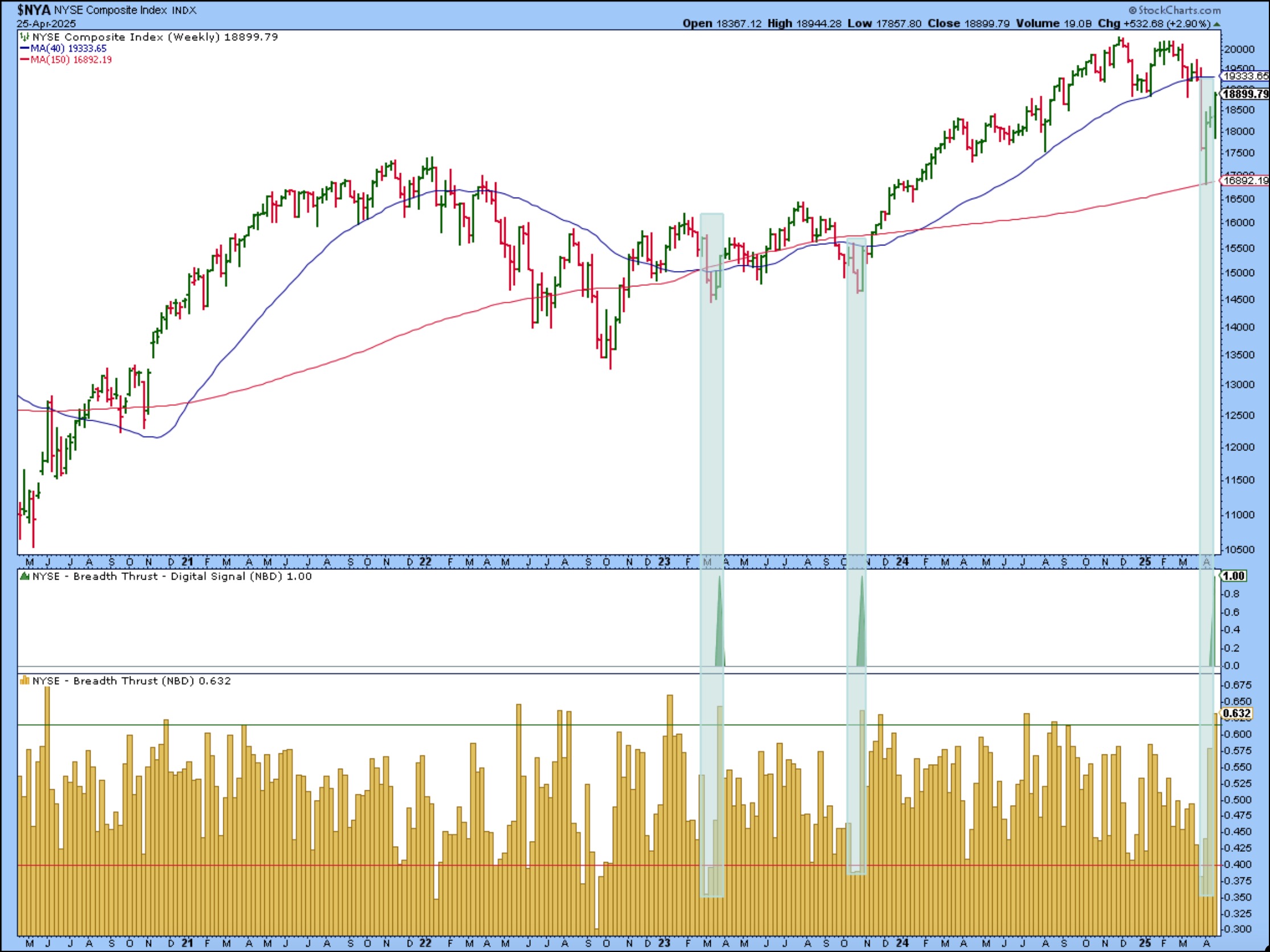
Task: Click the red MA(150) legend line marker
Action: 24,60
